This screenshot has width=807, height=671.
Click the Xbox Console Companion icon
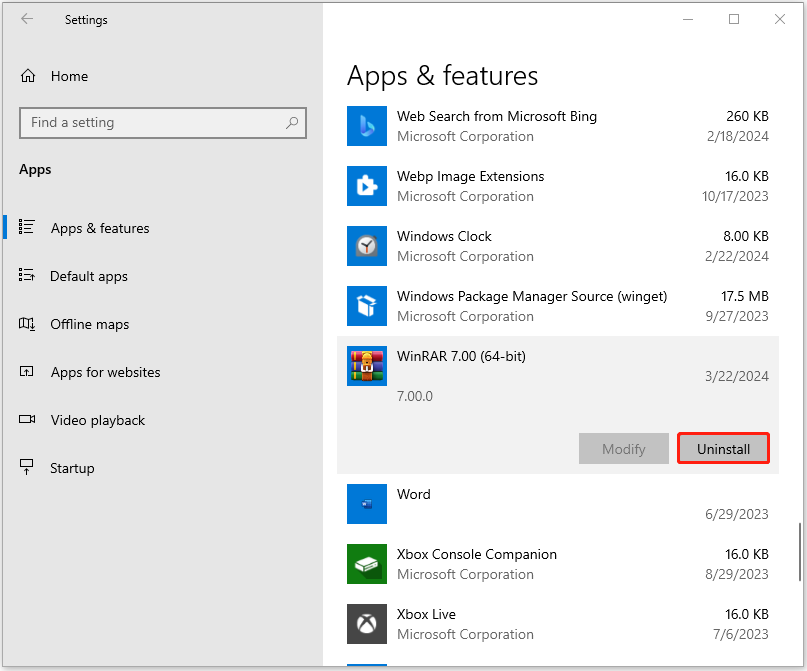(366, 564)
